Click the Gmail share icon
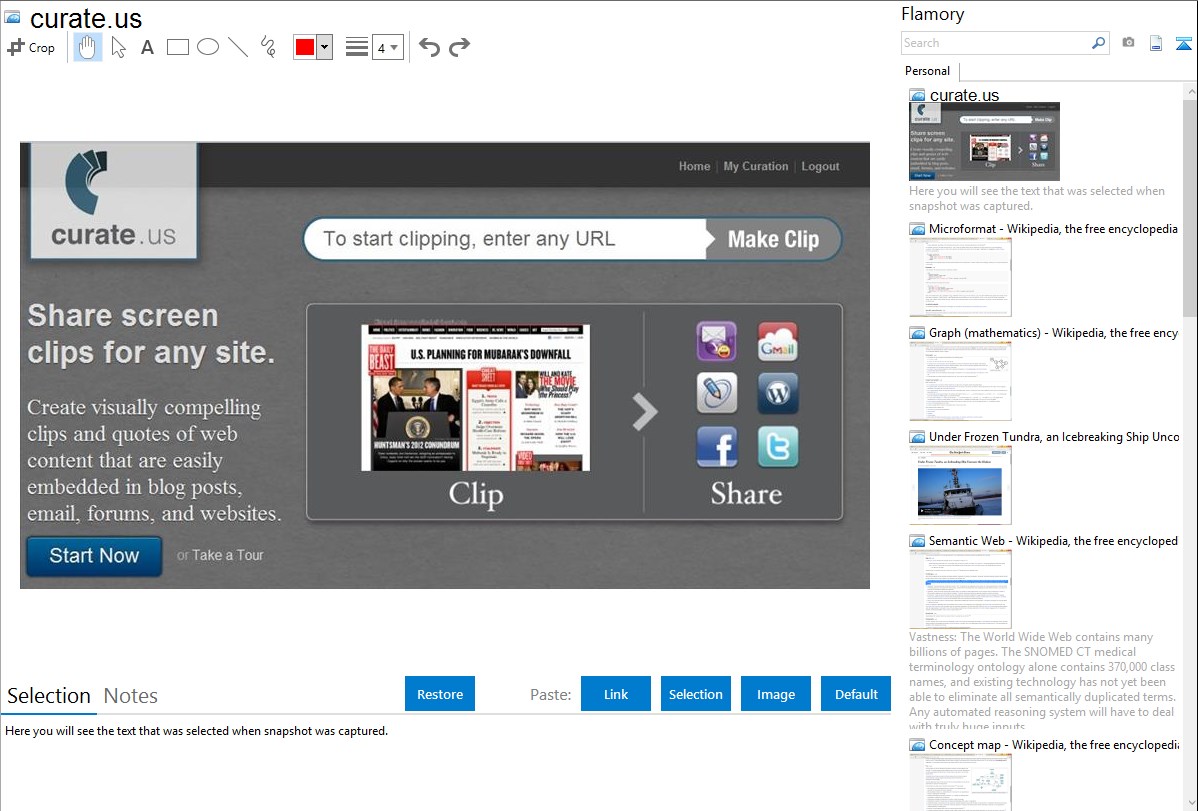Viewport: 1198px width, 811px height. (778, 341)
